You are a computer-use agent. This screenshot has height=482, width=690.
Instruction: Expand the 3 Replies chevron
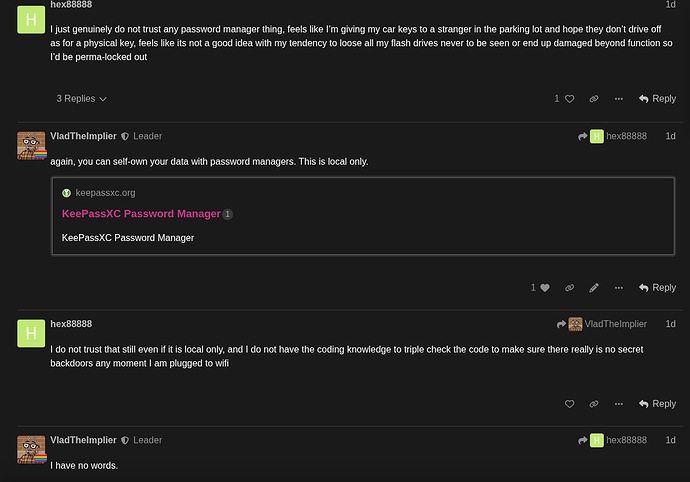click(x=81, y=99)
